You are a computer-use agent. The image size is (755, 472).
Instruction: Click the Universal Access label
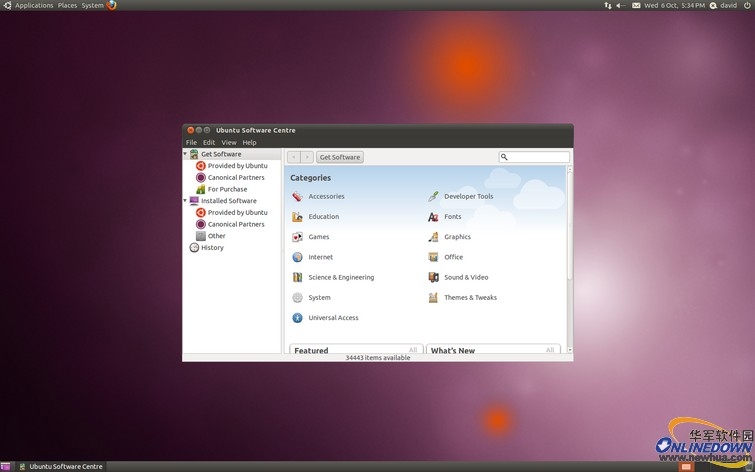click(333, 318)
